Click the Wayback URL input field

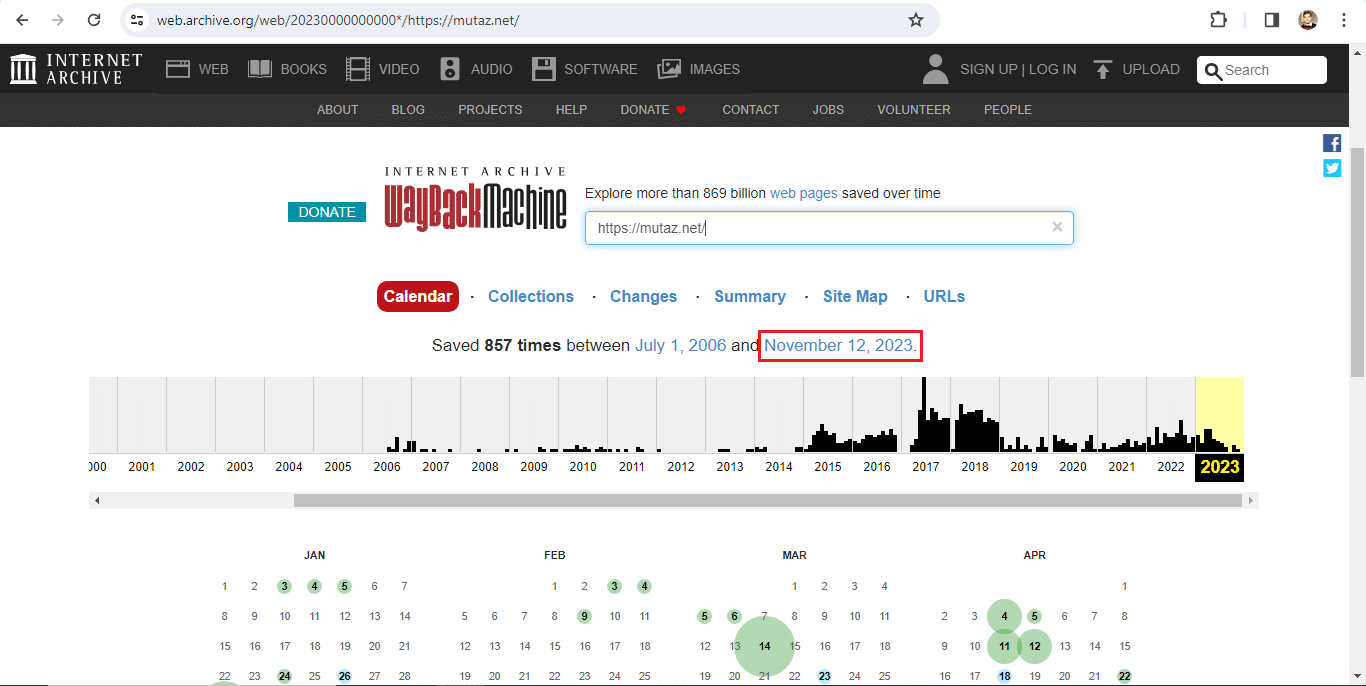point(815,228)
